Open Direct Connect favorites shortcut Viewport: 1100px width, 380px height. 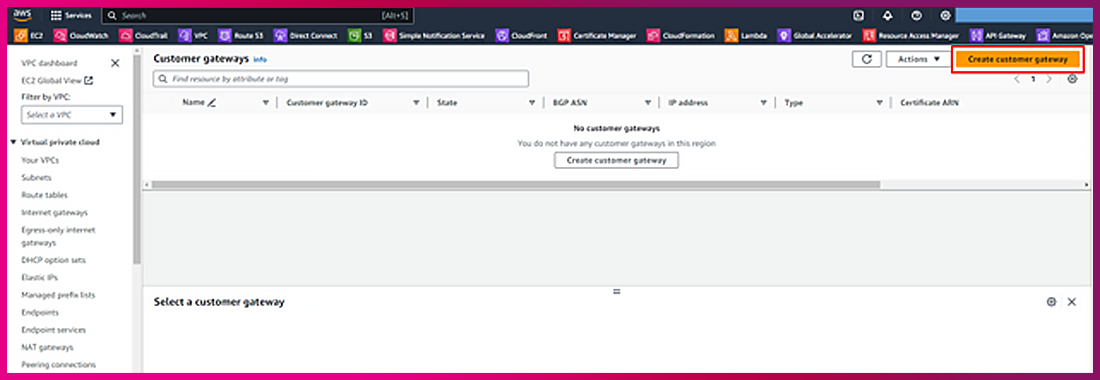(306, 36)
